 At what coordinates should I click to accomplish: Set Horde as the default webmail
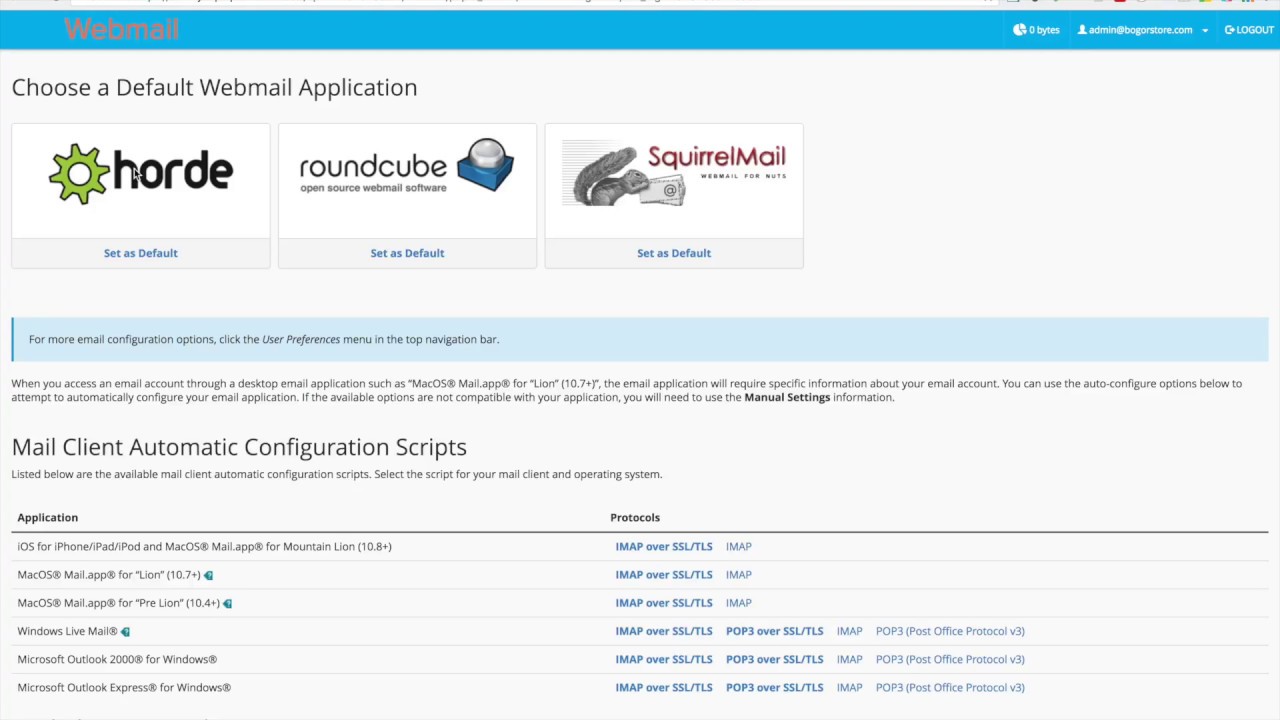tap(141, 253)
